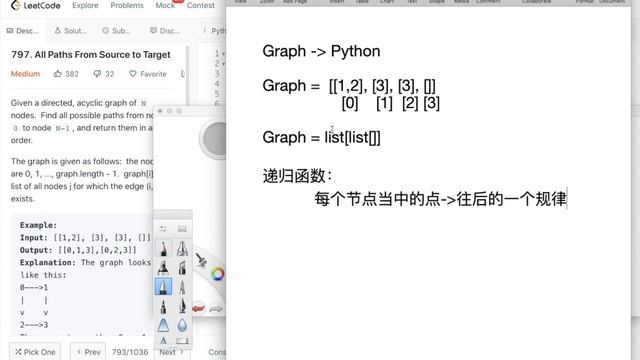The width and height of the screenshot is (640, 360).
Task: Click the LeetCode logo
Action: point(36,5)
